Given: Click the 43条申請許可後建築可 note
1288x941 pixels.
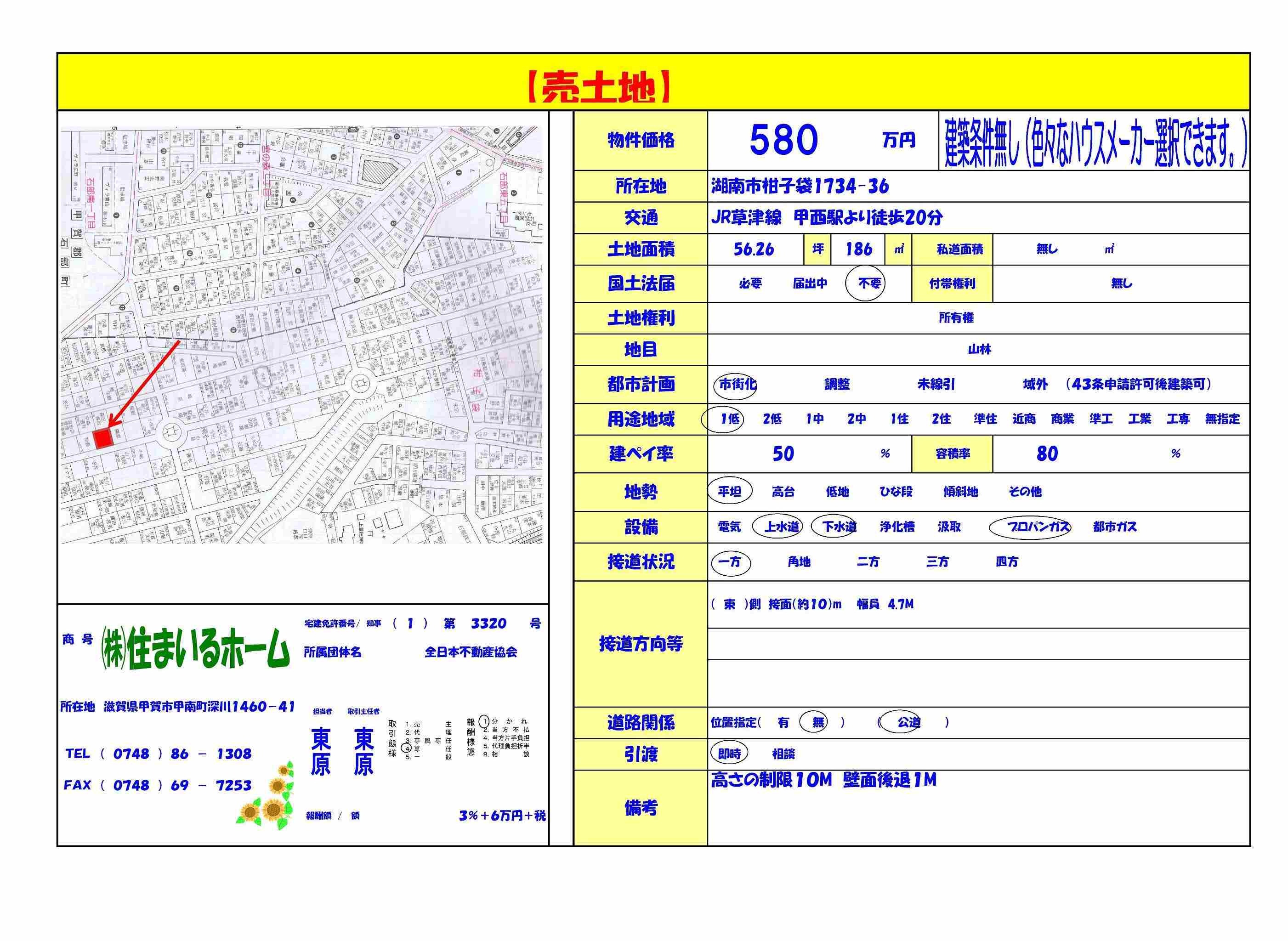Looking at the screenshot, I should [1139, 385].
